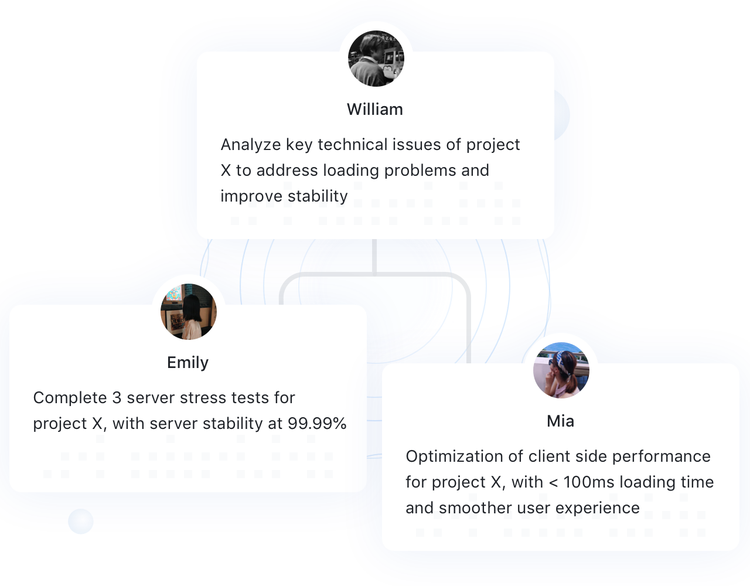Viewport: 750px width, 586px height.
Task: Click the 99.99% stability figure
Action: click(317, 424)
